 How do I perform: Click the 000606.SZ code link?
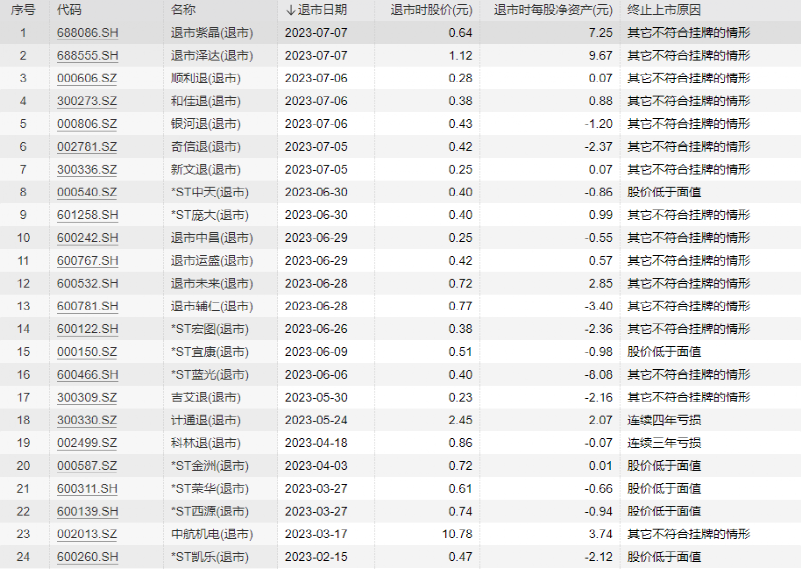pos(87,78)
